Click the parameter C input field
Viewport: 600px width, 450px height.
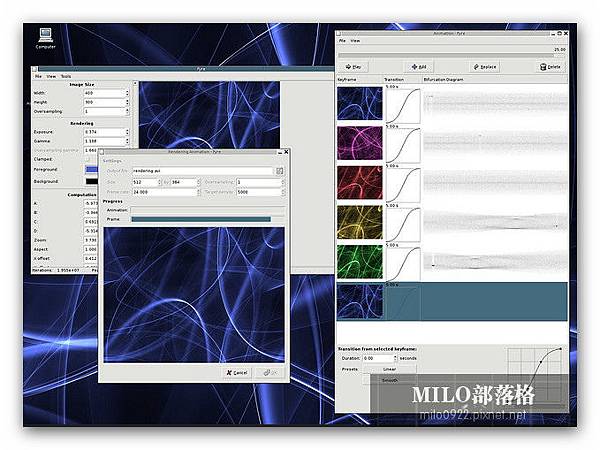point(91,222)
